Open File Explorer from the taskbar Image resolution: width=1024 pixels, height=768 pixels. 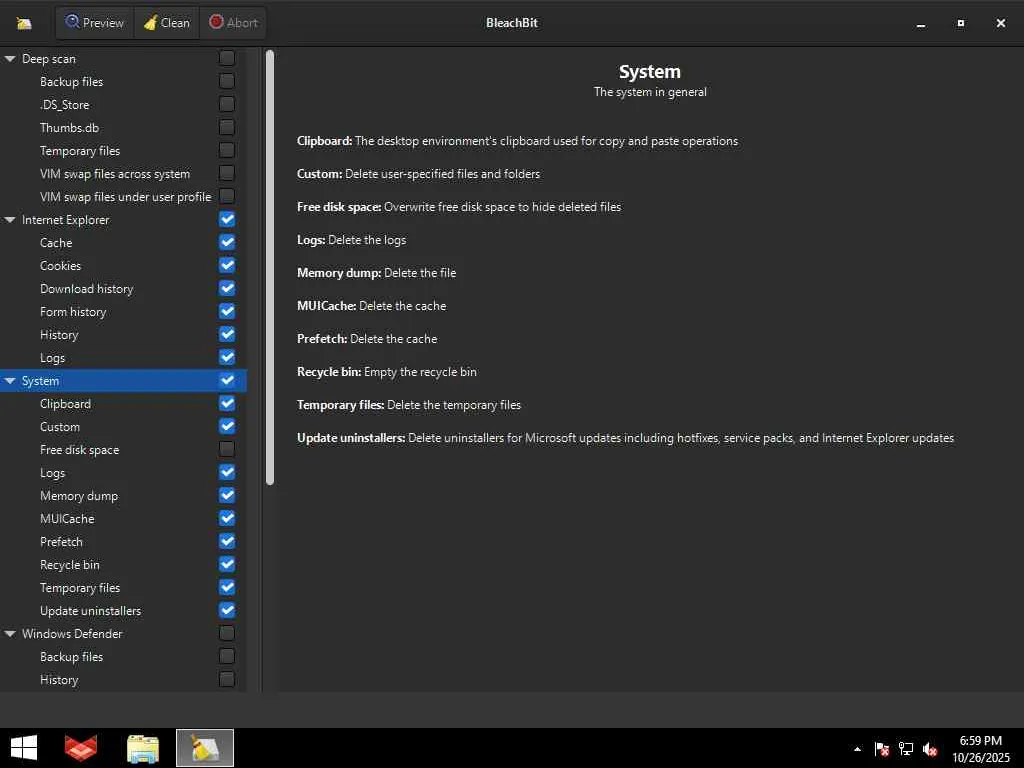point(143,748)
